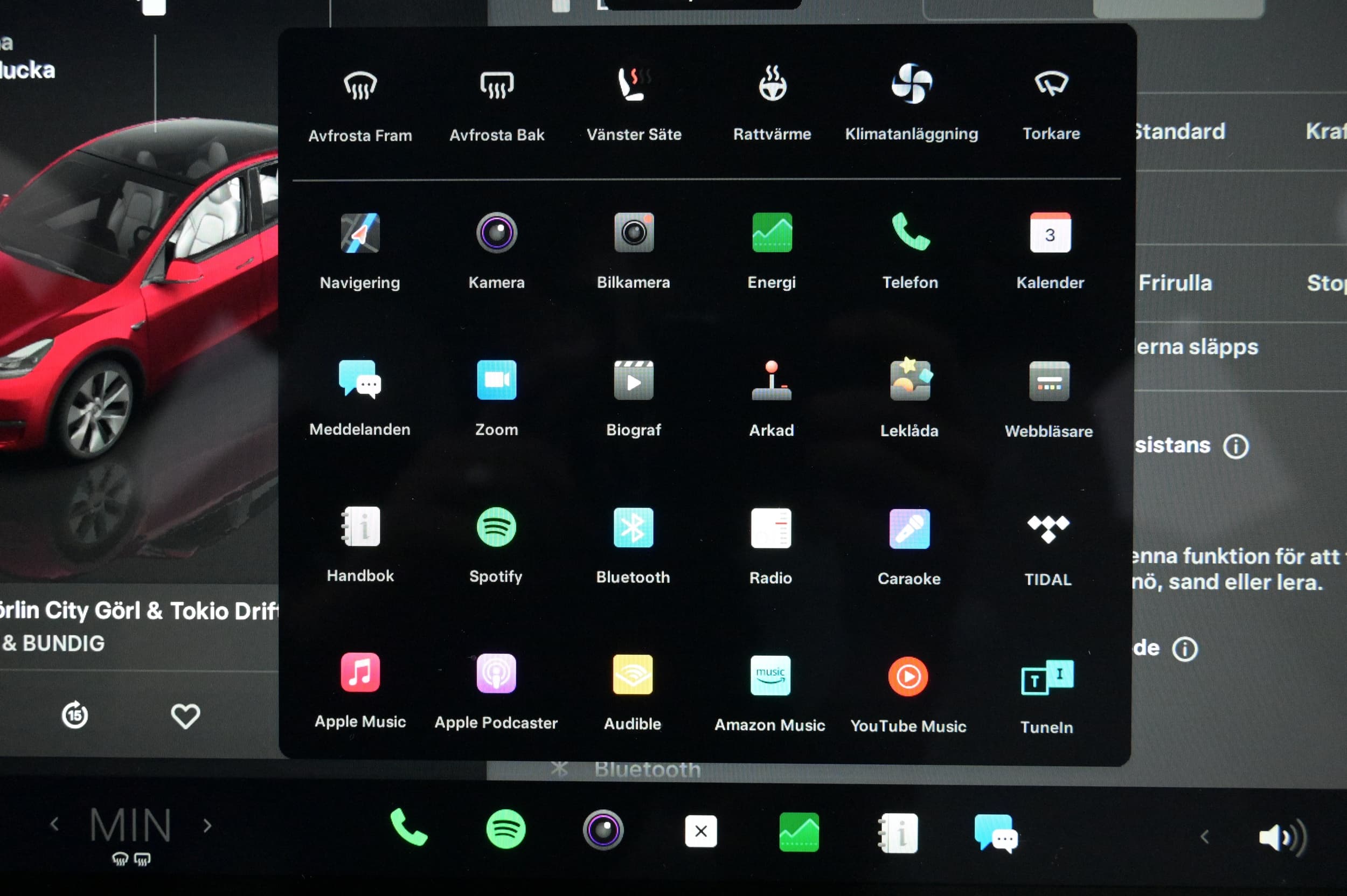
Task: Close the app launcher with X button
Action: coord(700,831)
